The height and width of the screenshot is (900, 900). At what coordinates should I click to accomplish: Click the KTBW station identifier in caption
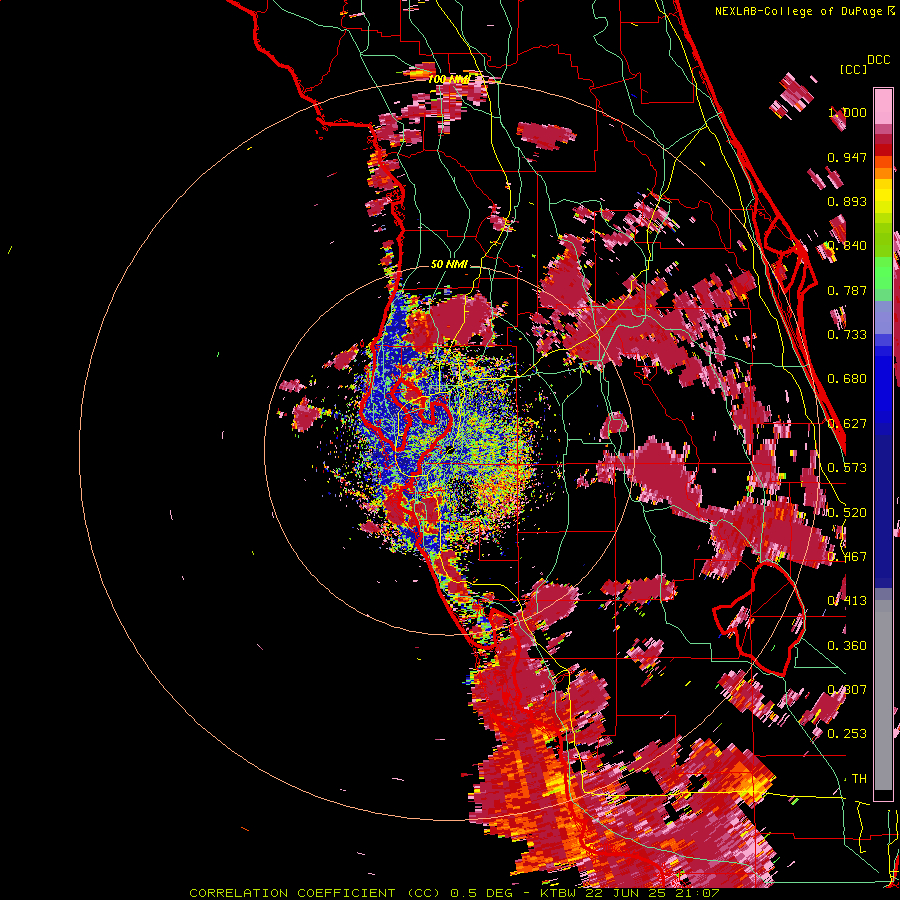[x=559, y=893]
